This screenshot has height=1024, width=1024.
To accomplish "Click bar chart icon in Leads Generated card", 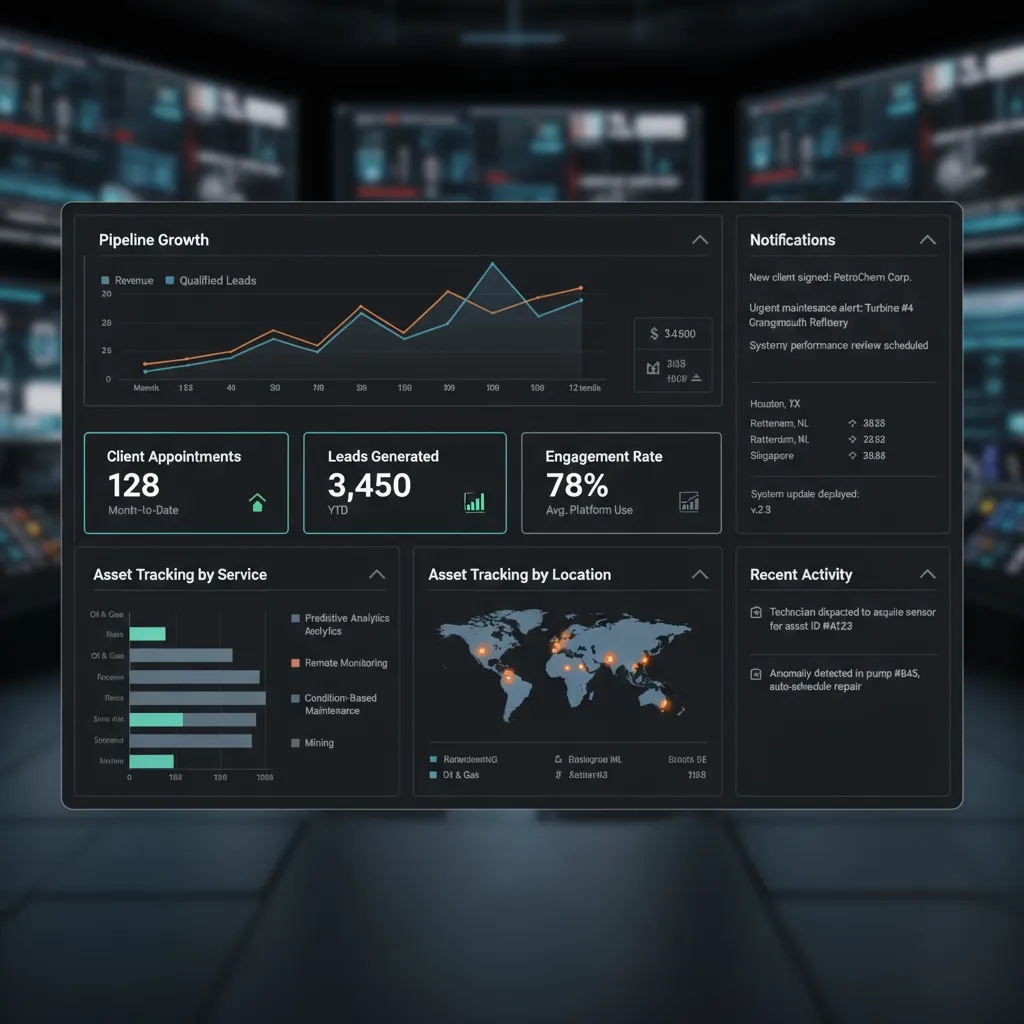I will pyautogui.click(x=474, y=502).
